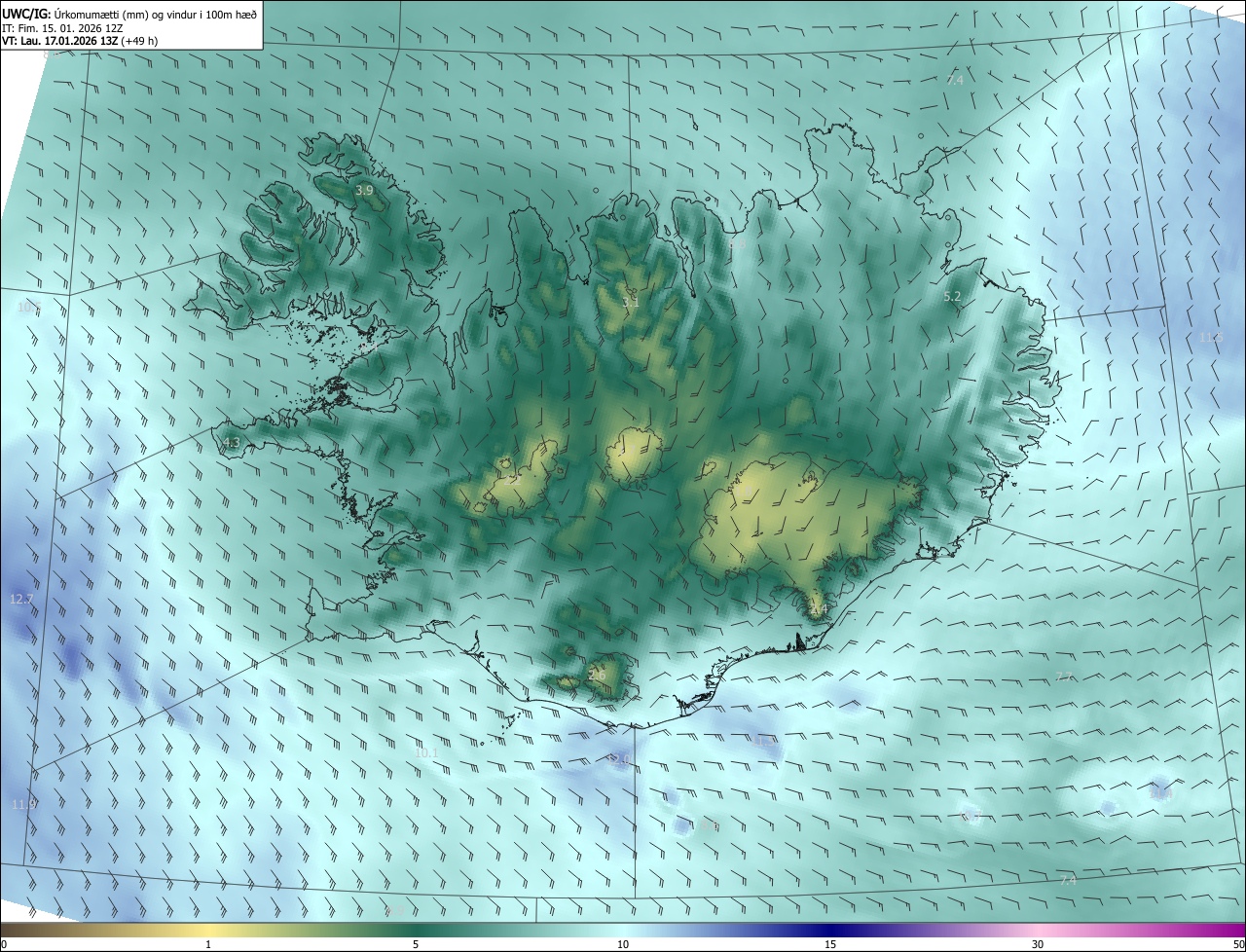Click the 2.6 value label near the southern glacier
This screenshot has height=952, width=1246.
coord(597,676)
